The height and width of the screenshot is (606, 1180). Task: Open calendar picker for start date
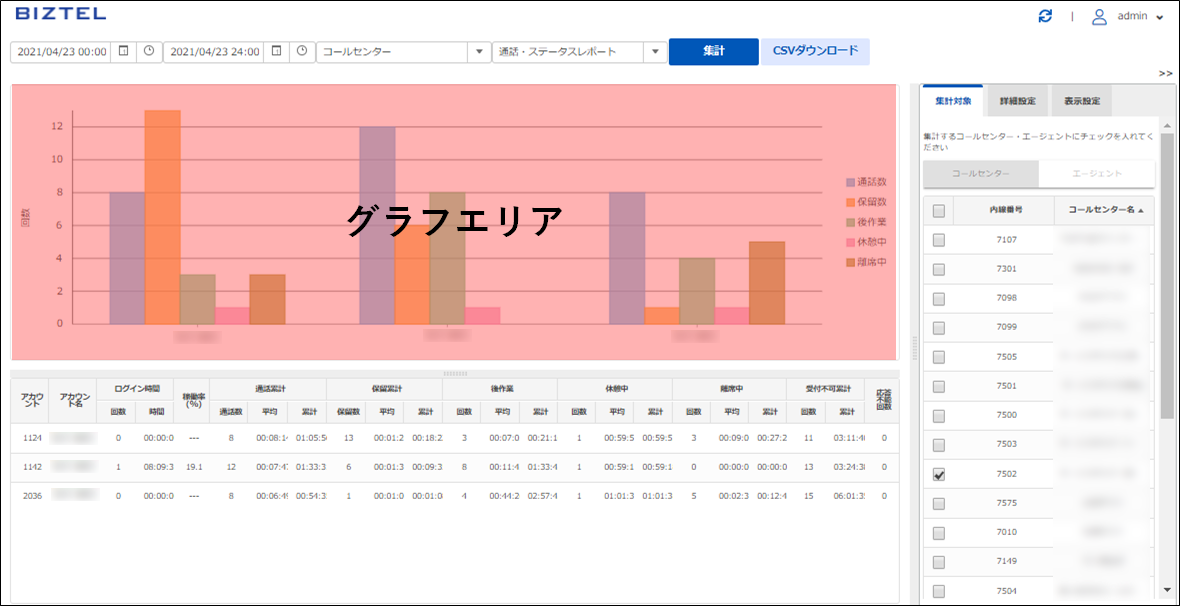124,51
